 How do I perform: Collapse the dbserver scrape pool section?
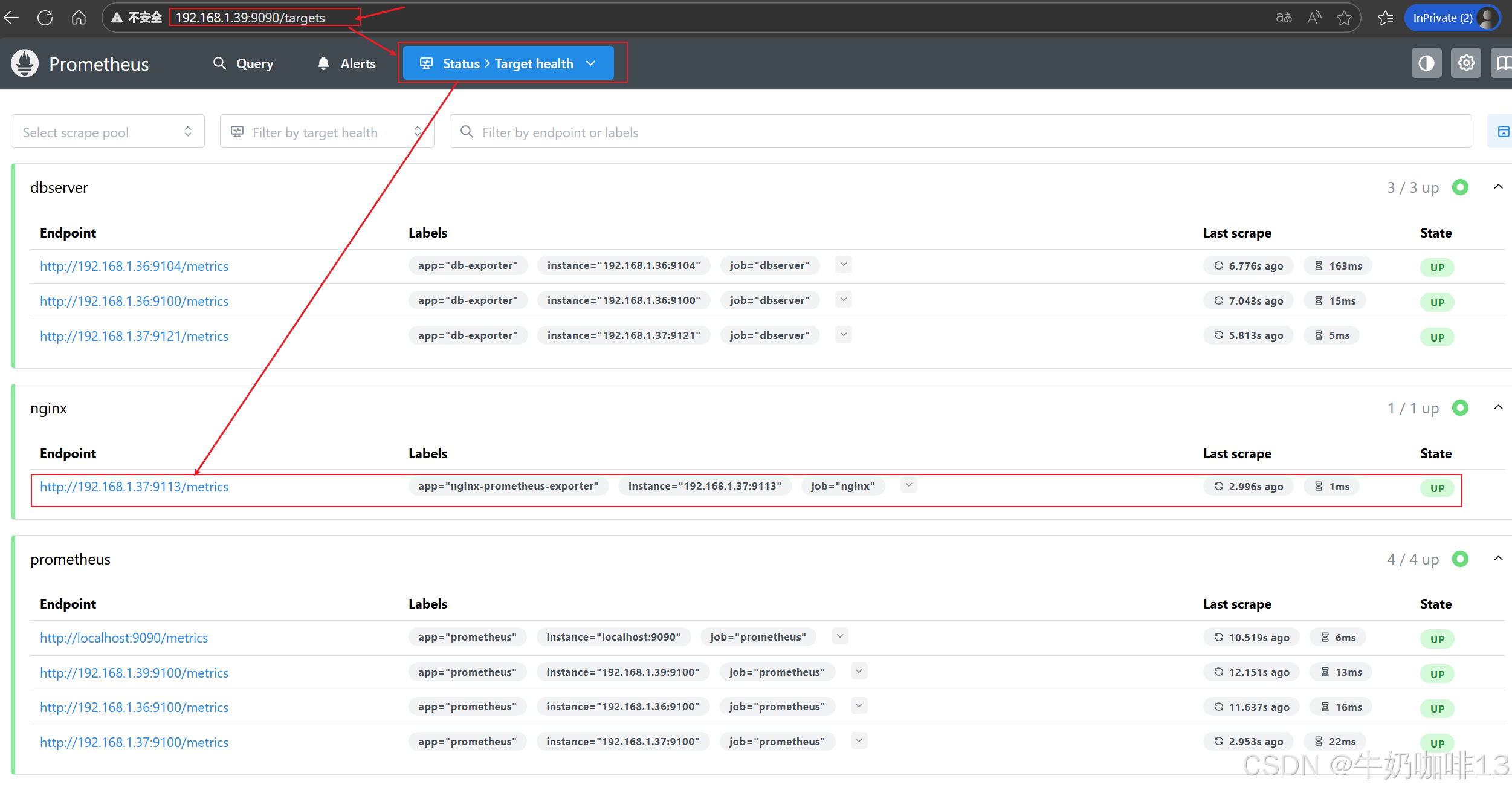(1498, 187)
